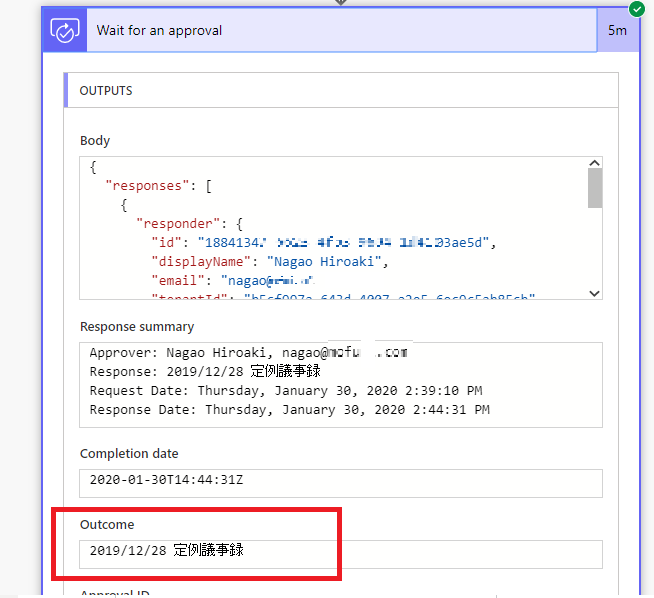The image size is (654, 598).
Task: Click the Body scrollbar thumb
Action: coord(595,188)
